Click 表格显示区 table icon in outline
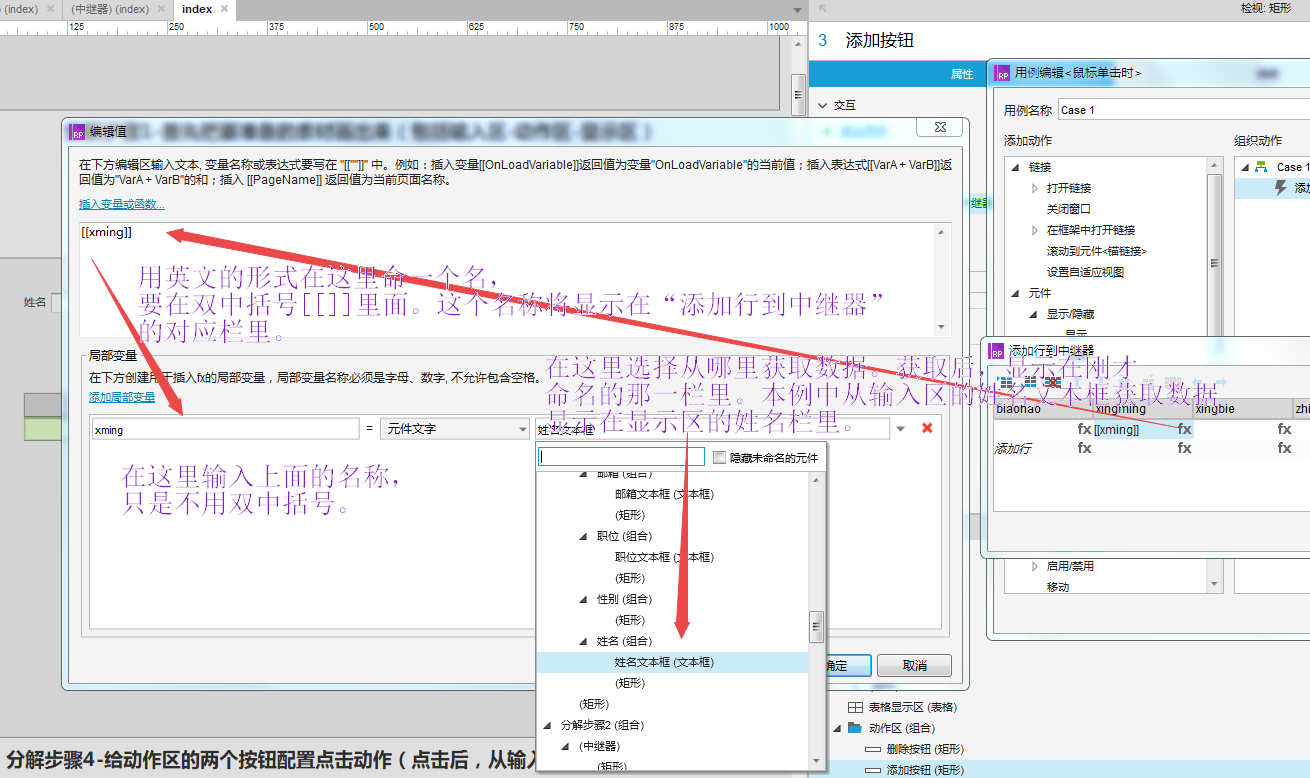Image resolution: width=1310 pixels, height=778 pixels. tap(855, 707)
